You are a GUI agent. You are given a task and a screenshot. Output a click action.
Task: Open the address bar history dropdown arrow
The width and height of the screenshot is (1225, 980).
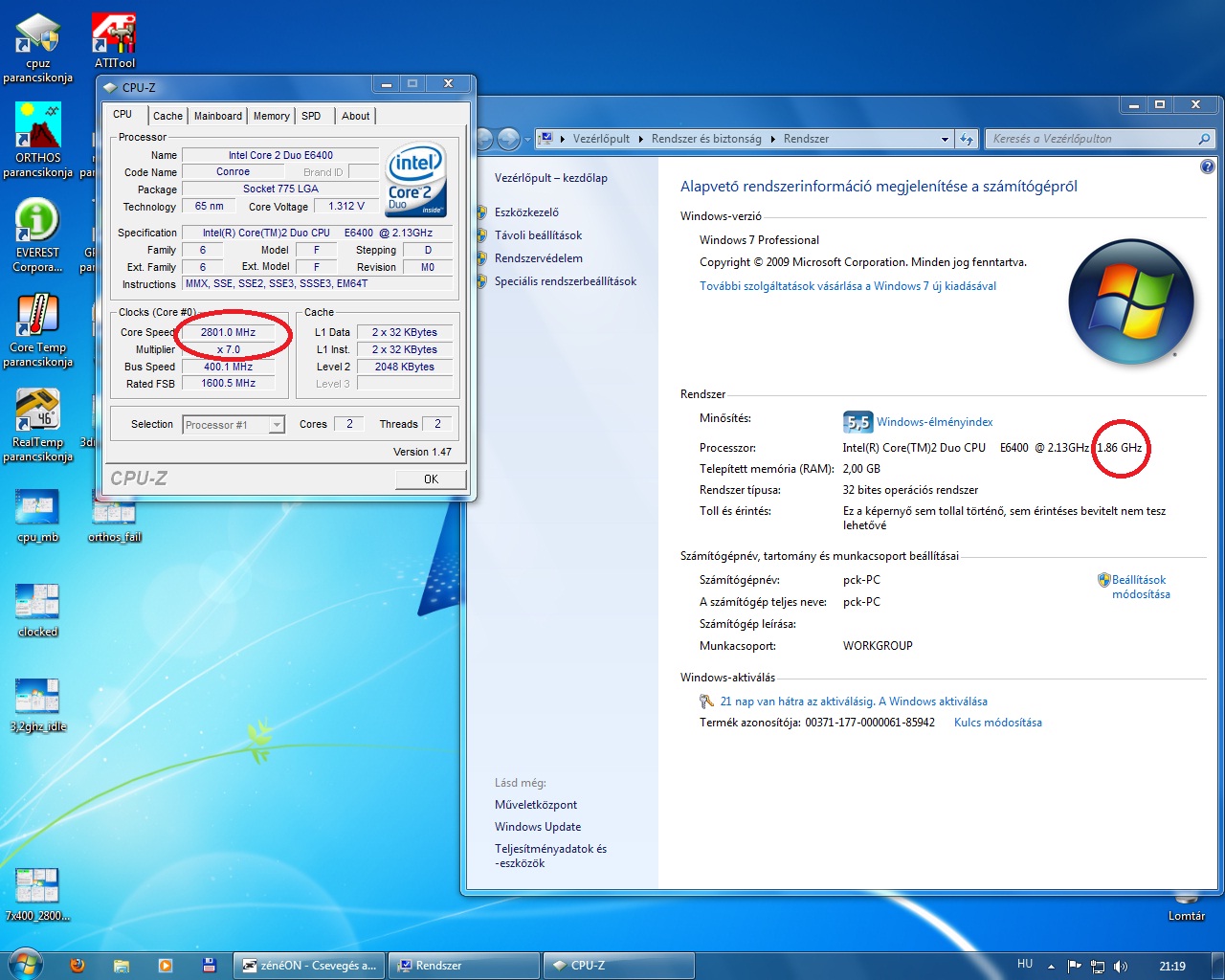945,139
